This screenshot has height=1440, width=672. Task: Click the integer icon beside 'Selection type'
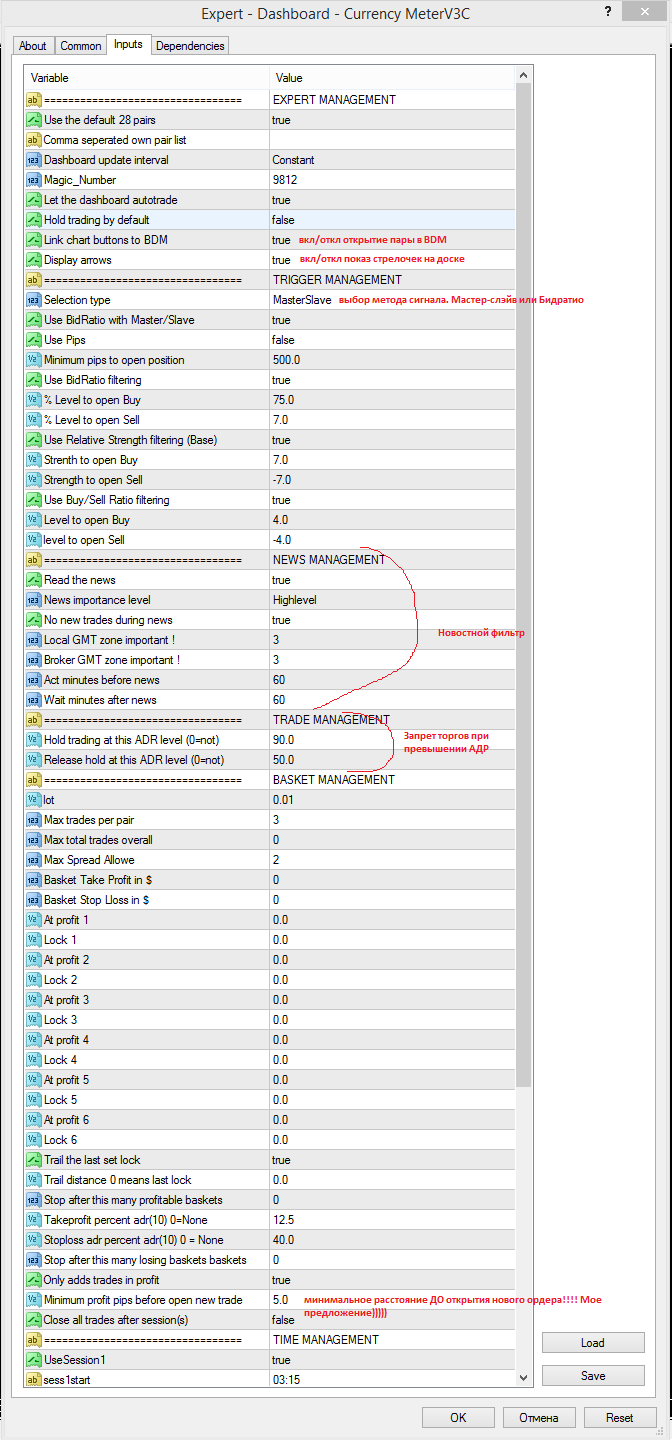[x=33, y=300]
